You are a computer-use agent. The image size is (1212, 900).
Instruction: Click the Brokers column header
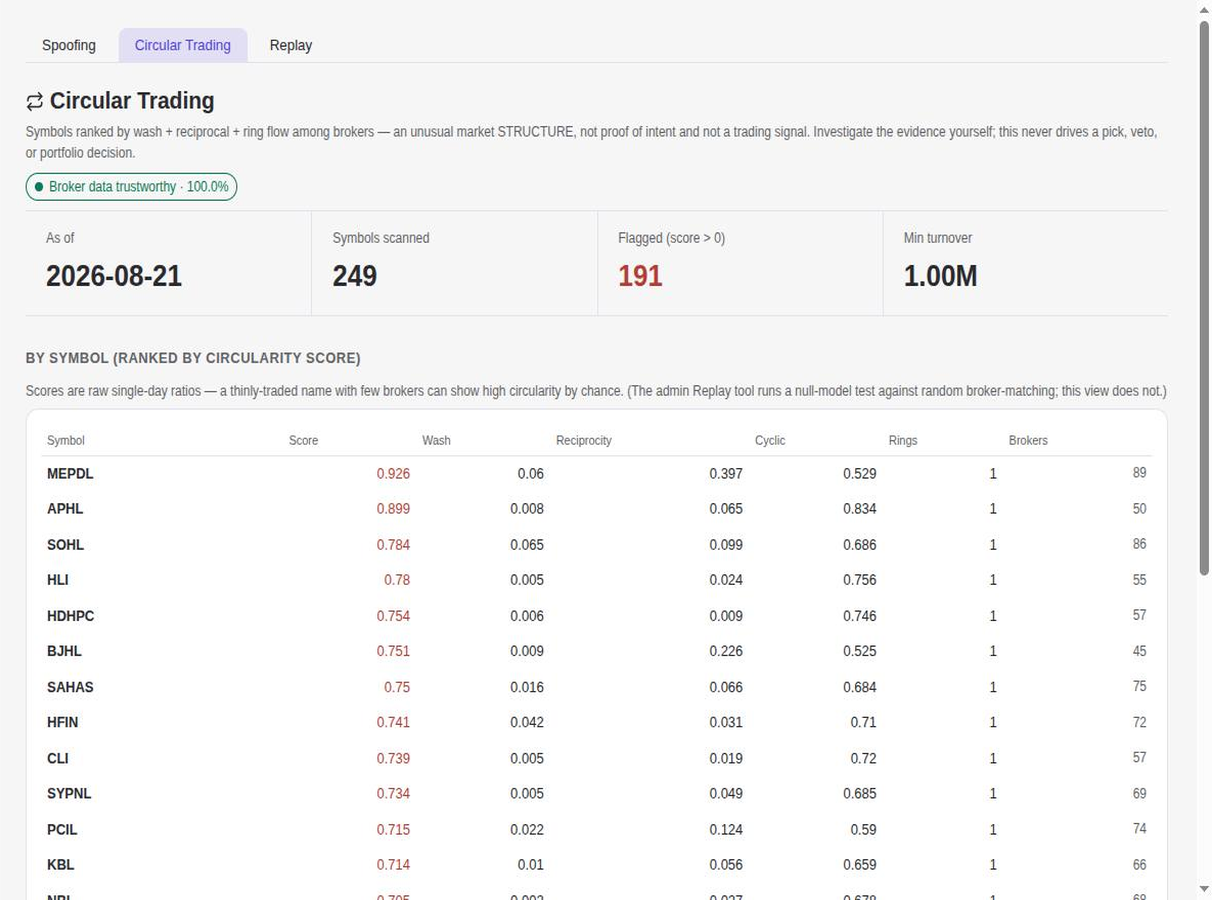point(1028,440)
